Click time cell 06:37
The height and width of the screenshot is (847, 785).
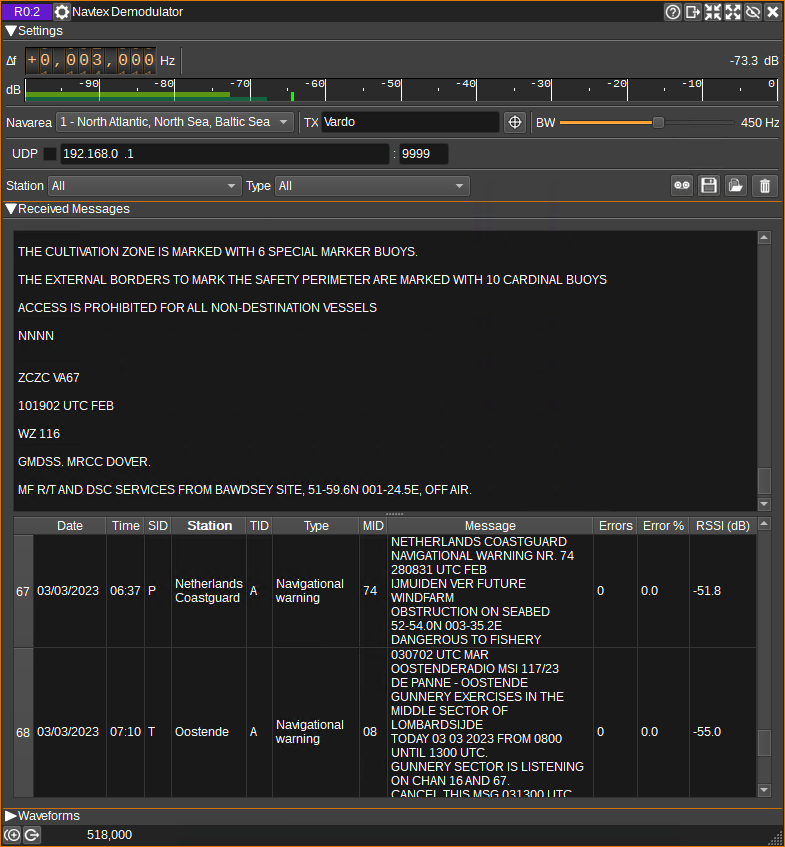[125, 591]
